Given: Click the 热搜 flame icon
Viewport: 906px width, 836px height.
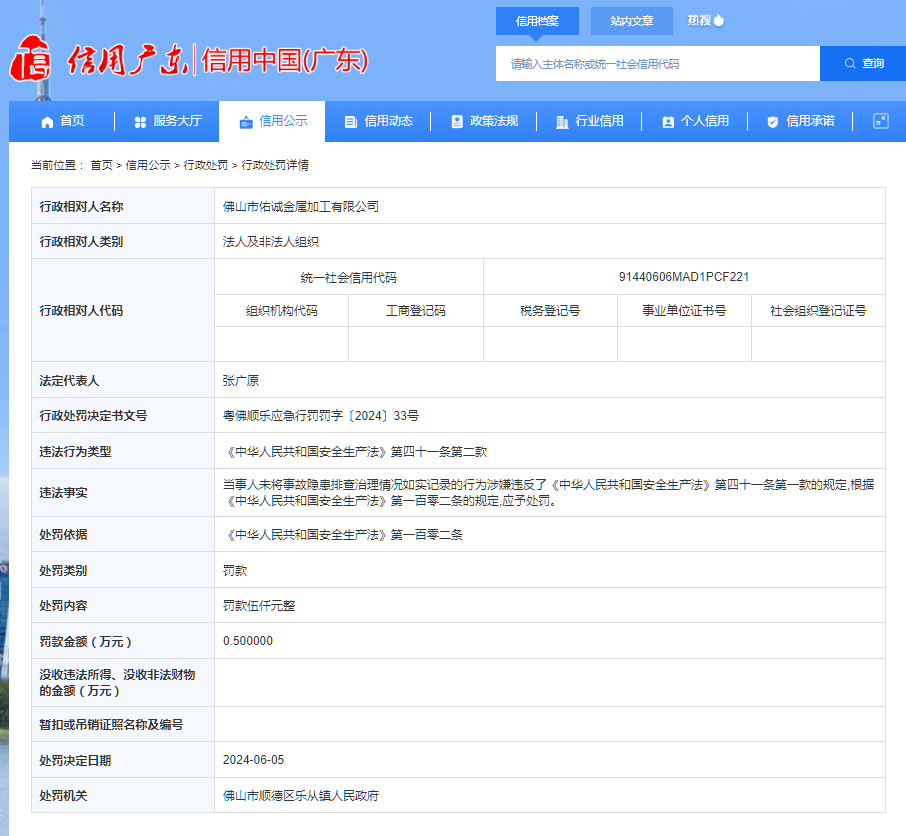Looking at the screenshot, I should 719,20.
